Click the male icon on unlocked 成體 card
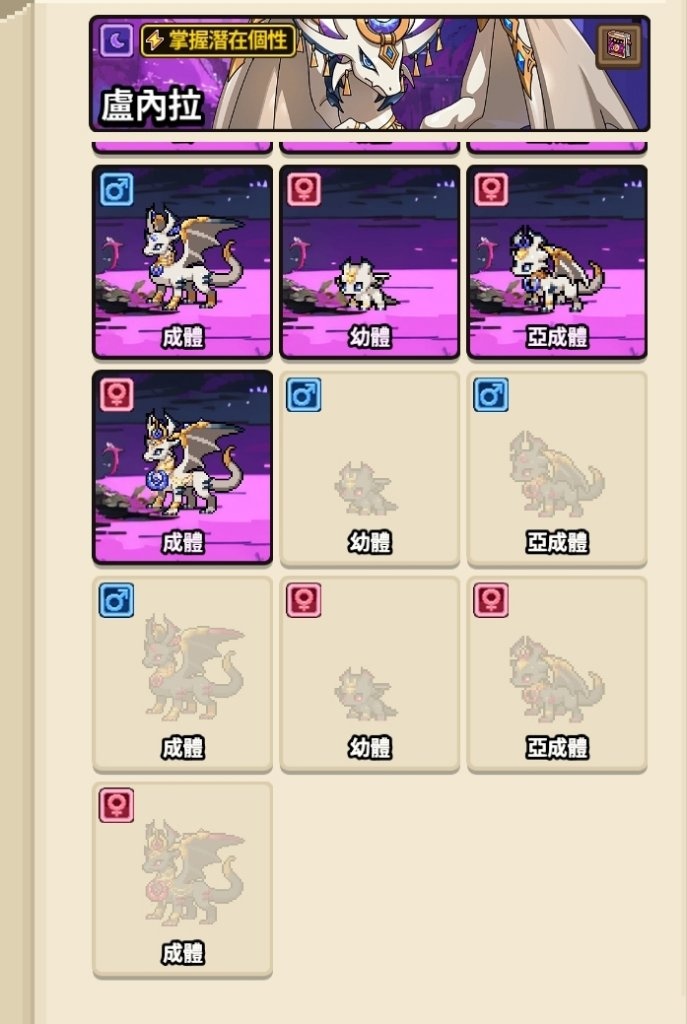This screenshot has height=1024, width=687. click(117, 189)
